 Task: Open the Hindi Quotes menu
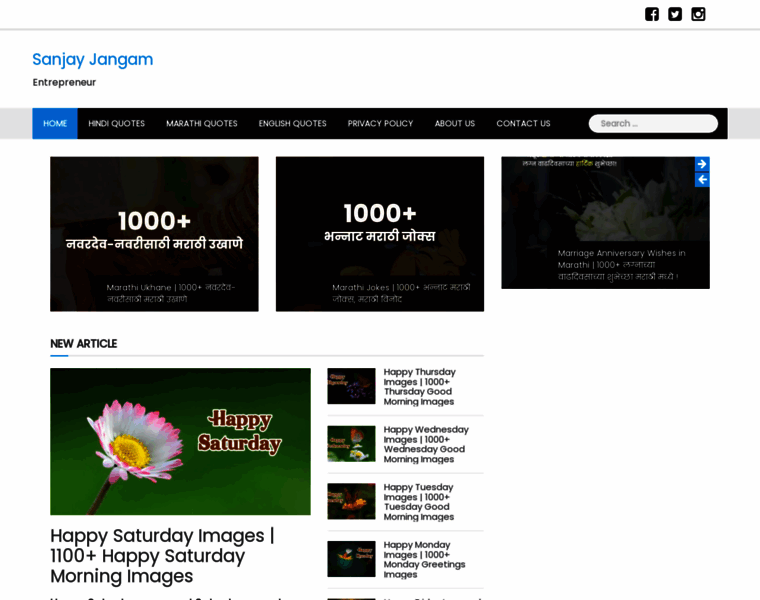point(116,123)
